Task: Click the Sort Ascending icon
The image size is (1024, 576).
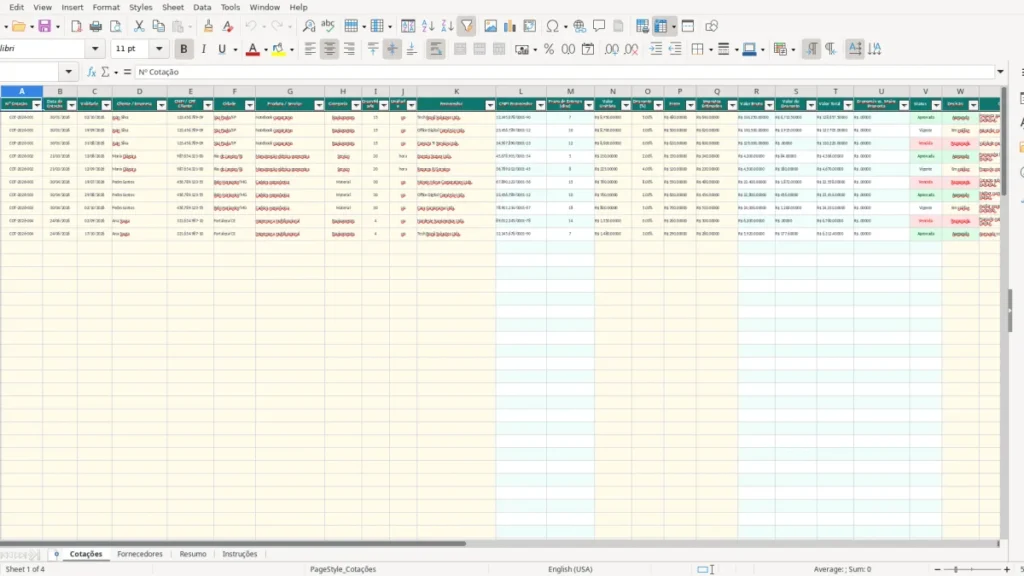Action: coord(428,26)
